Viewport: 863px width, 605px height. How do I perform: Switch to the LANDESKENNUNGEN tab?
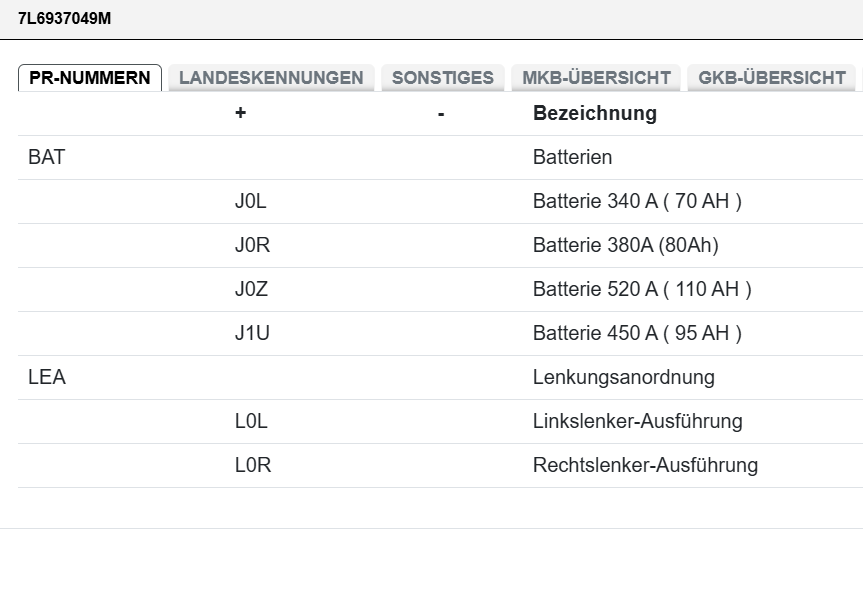point(271,78)
